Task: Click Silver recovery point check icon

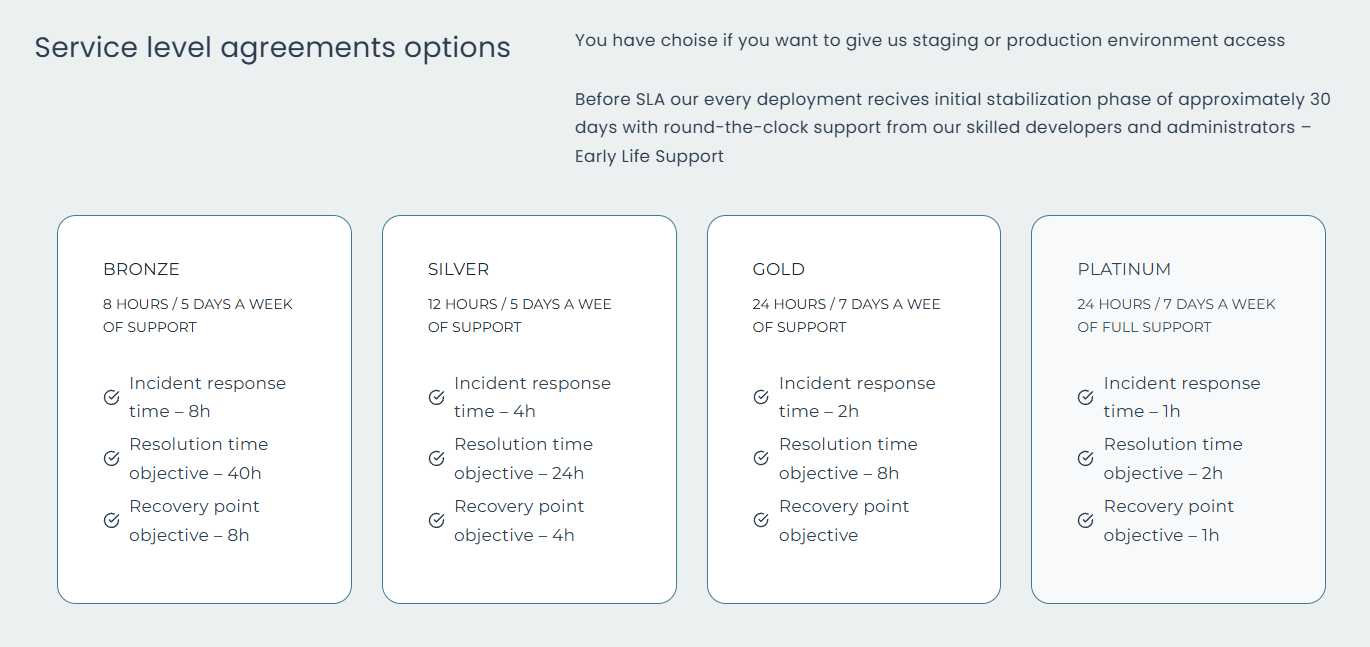Action: (437, 520)
